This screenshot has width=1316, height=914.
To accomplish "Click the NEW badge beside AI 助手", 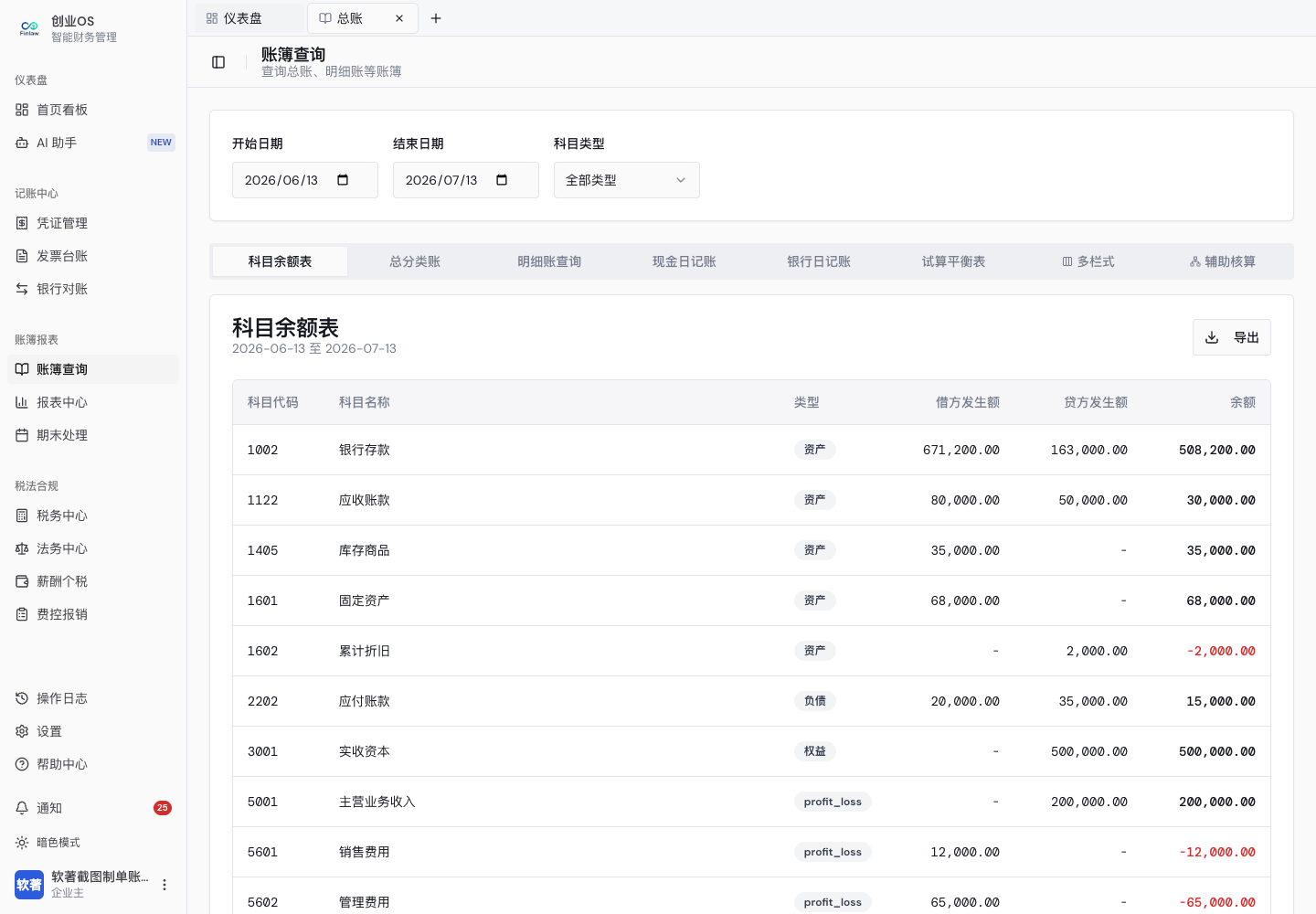I will pyautogui.click(x=161, y=143).
